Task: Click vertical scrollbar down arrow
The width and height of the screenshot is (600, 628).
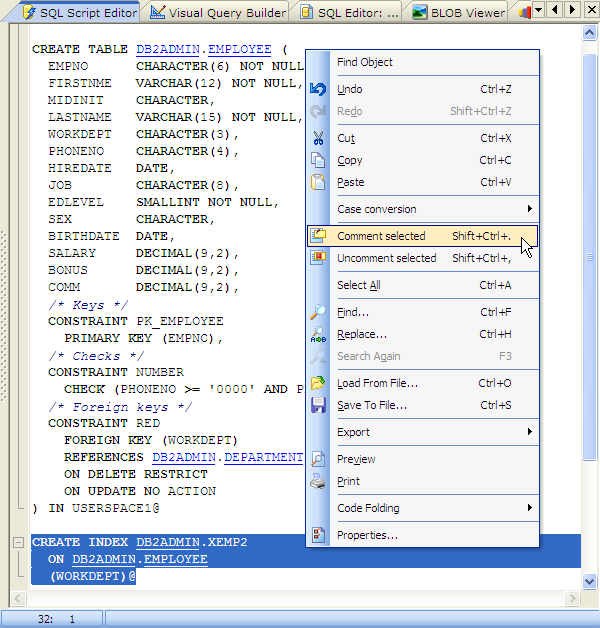Action: pos(590,581)
